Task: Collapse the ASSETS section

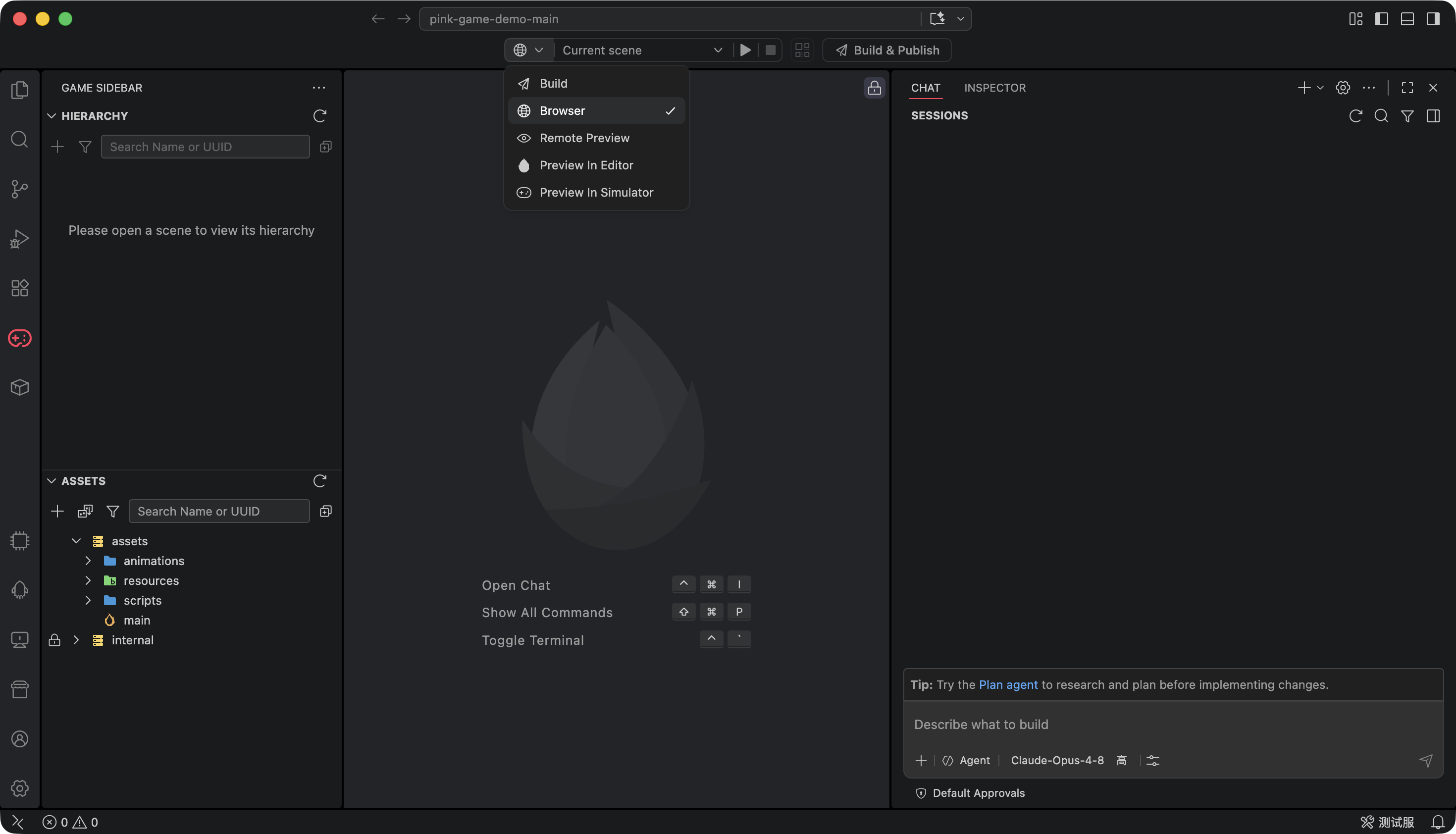Action: 52,480
